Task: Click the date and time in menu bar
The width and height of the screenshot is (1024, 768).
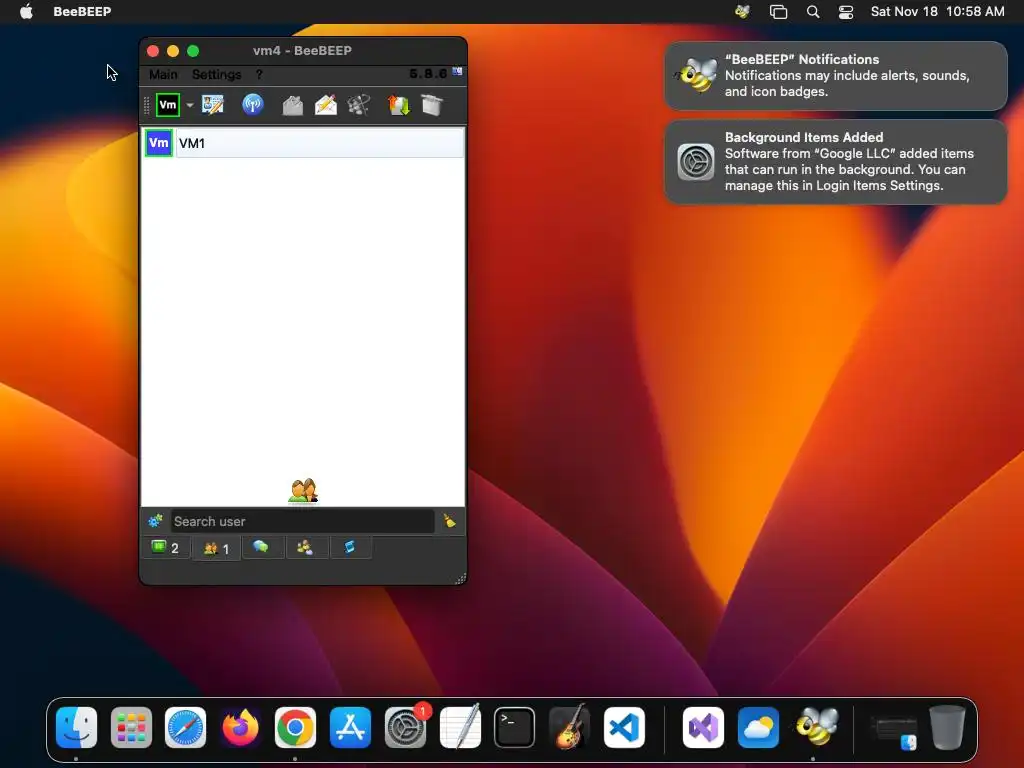Action: (x=937, y=11)
